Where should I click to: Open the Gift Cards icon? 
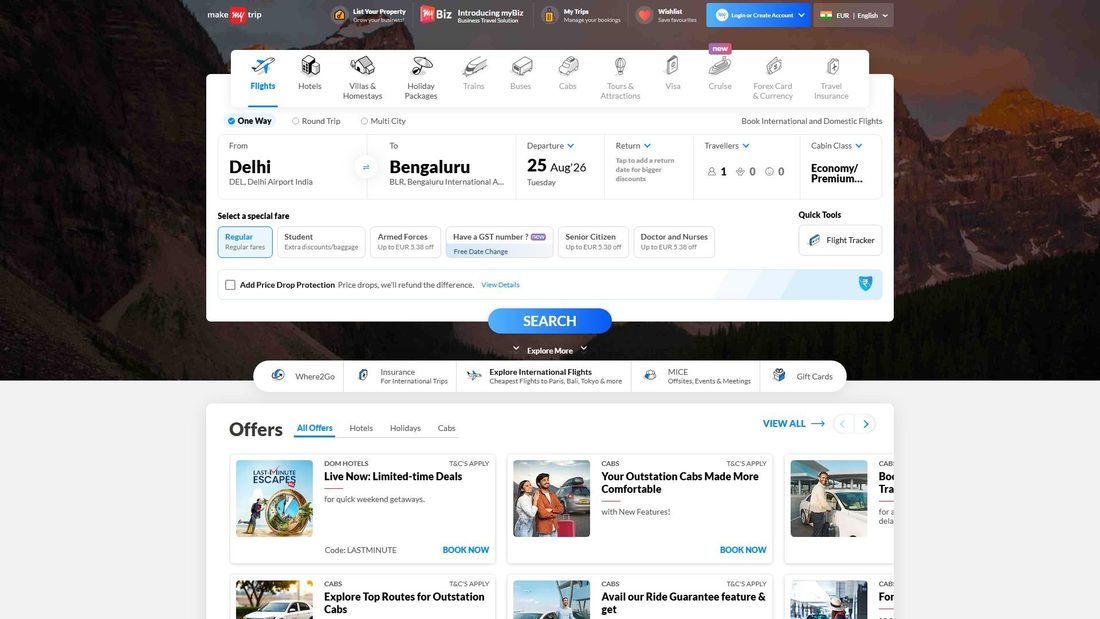[779, 375]
